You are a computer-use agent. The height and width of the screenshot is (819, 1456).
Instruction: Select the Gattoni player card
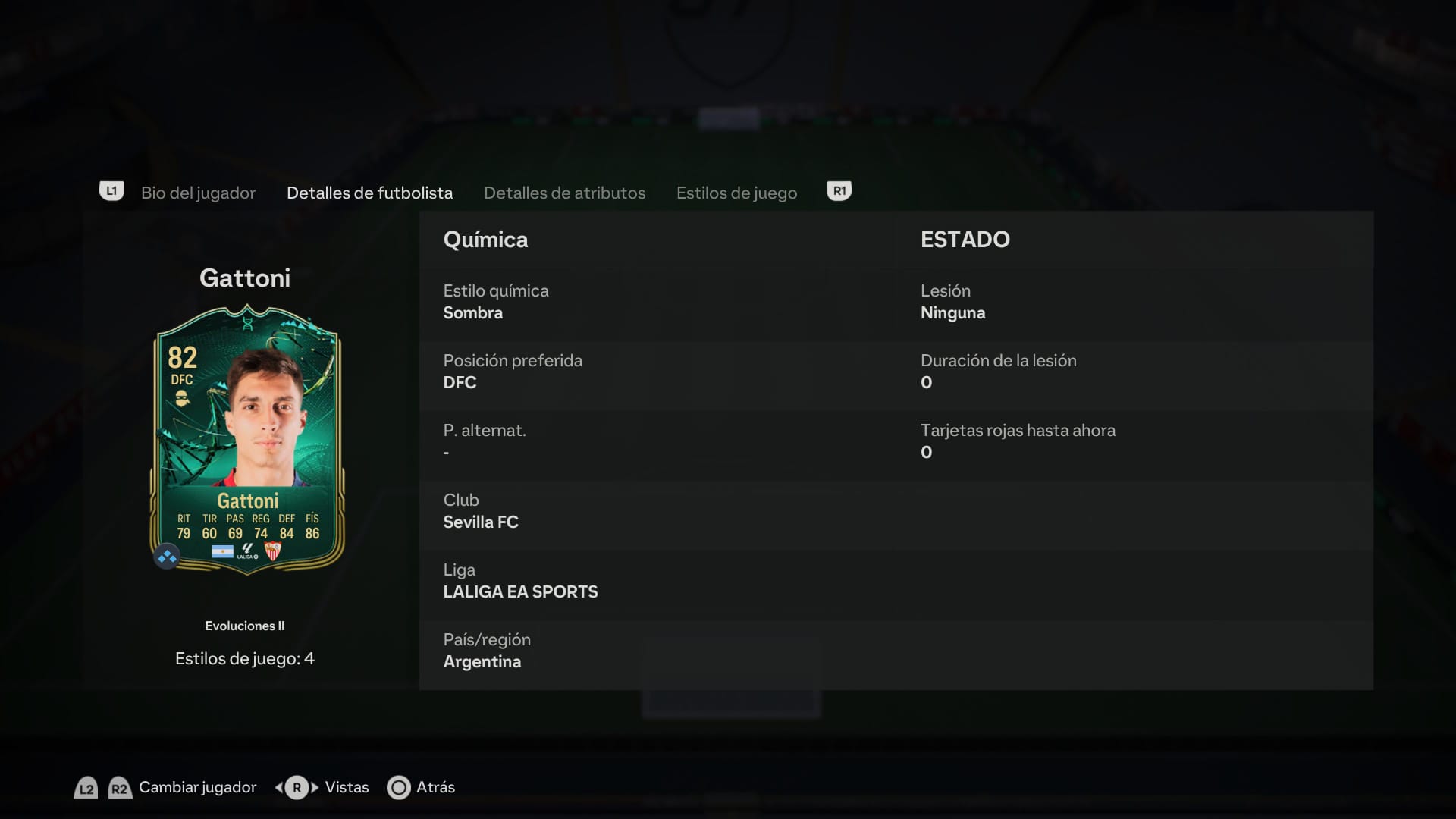(x=247, y=439)
